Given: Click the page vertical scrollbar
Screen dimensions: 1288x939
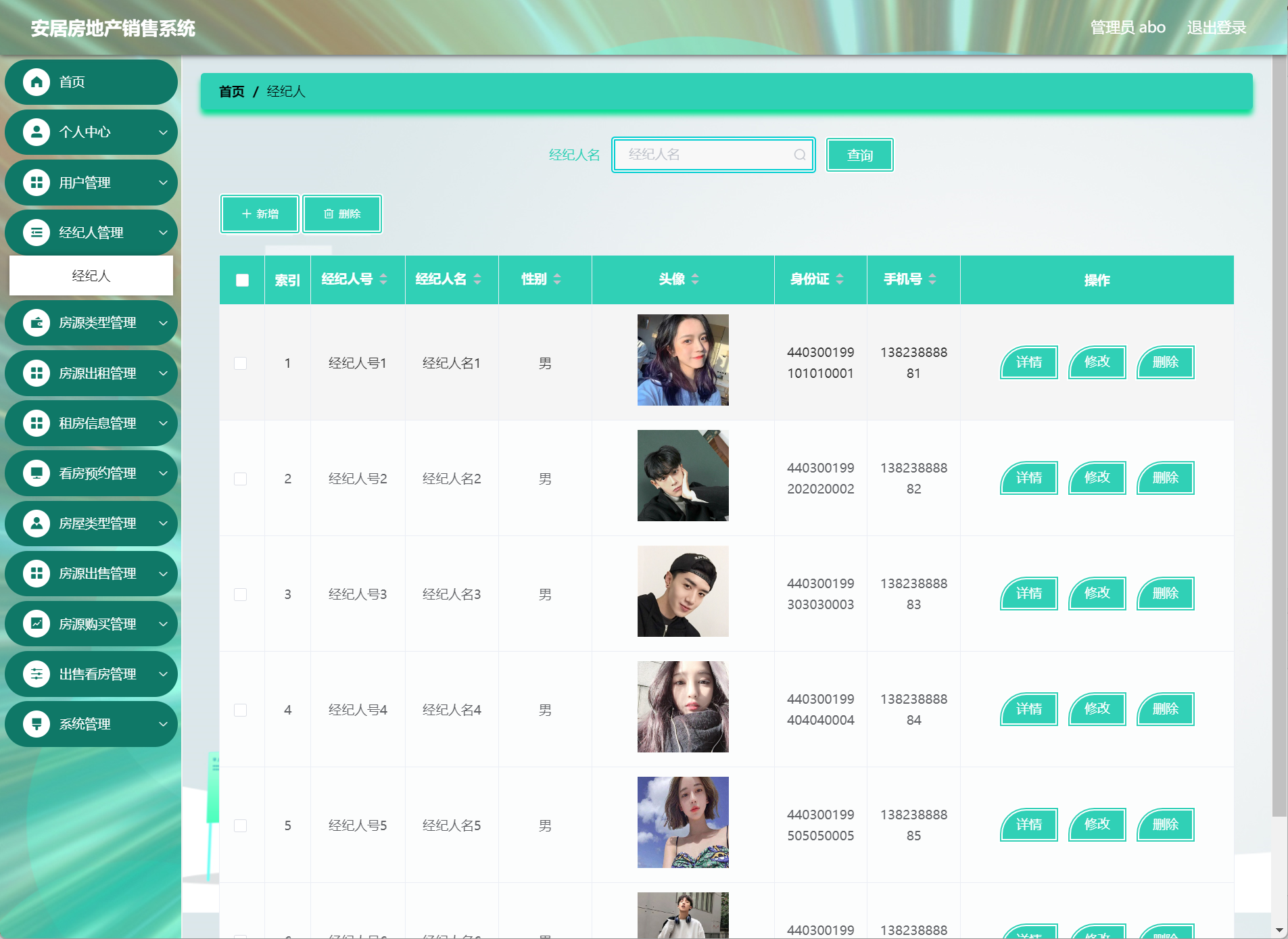Looking at the screenshot, I should coord(1279,436).
